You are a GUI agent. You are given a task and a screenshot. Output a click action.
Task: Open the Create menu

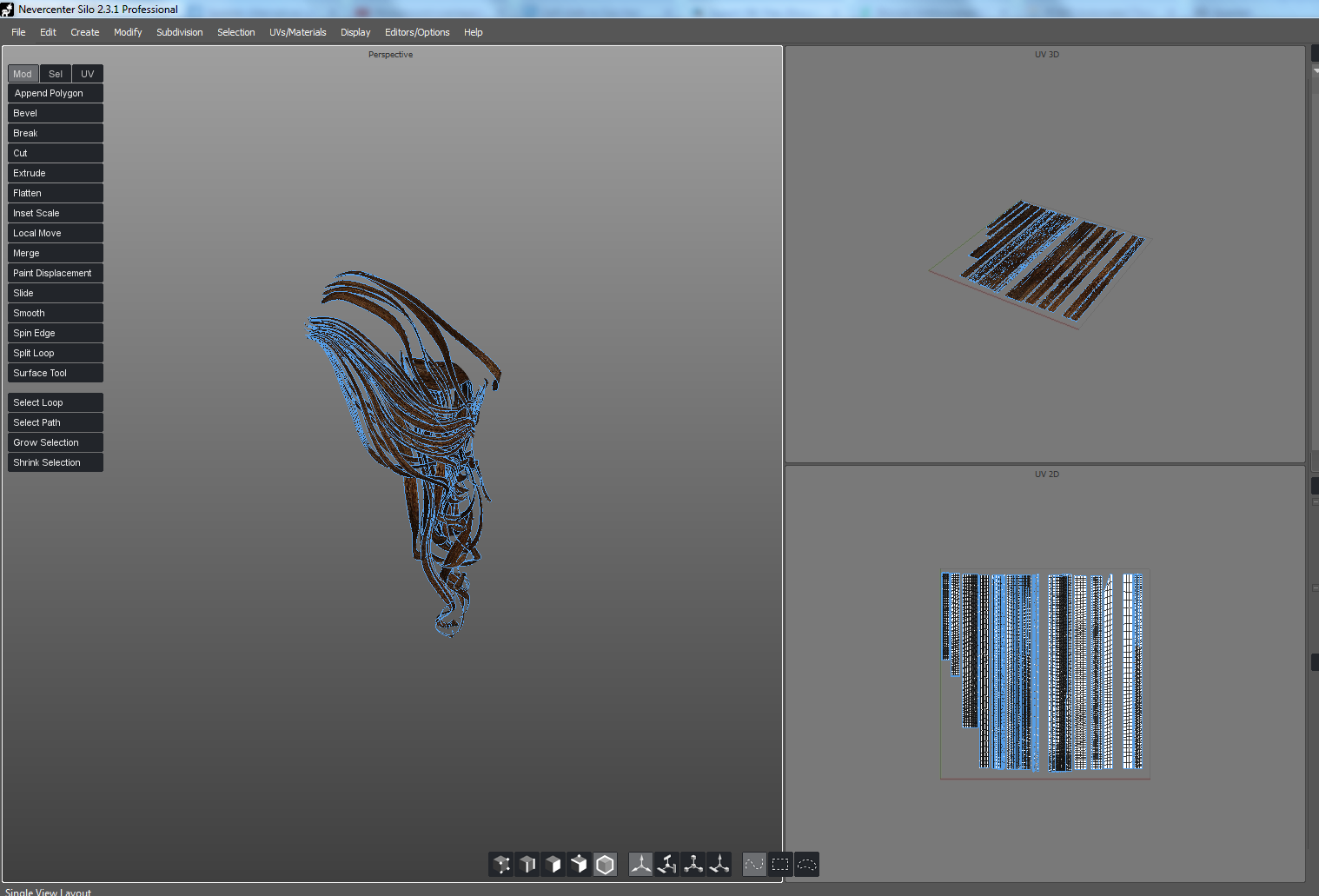(x=85, y=32)
